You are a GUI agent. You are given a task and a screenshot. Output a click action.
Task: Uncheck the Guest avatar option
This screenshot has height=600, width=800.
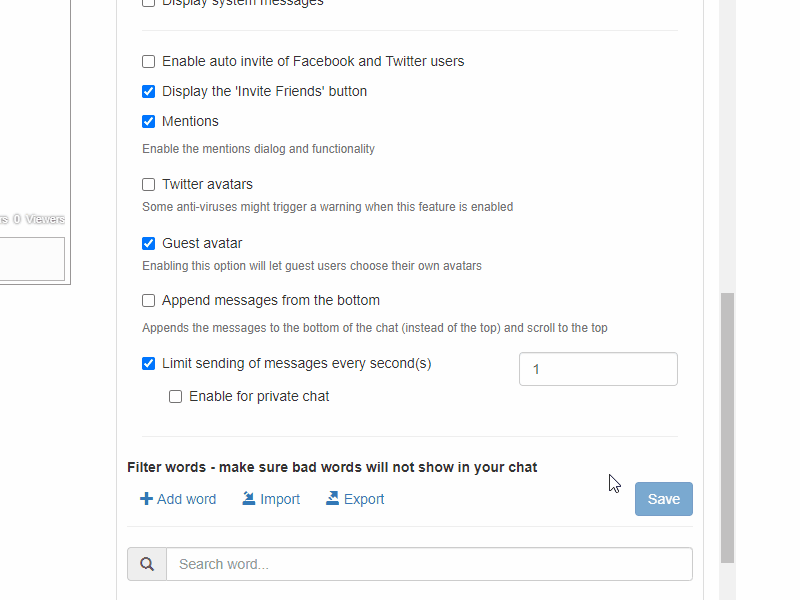(148, 243)
